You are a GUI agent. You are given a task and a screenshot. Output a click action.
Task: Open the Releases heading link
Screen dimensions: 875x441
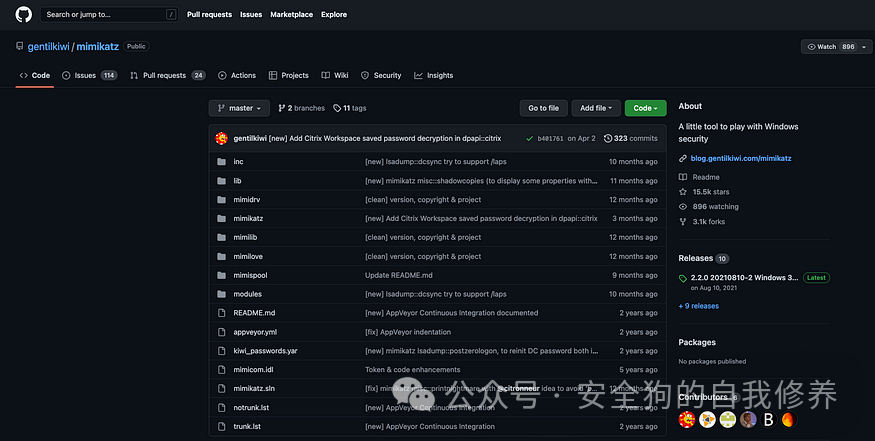[696, 258]
